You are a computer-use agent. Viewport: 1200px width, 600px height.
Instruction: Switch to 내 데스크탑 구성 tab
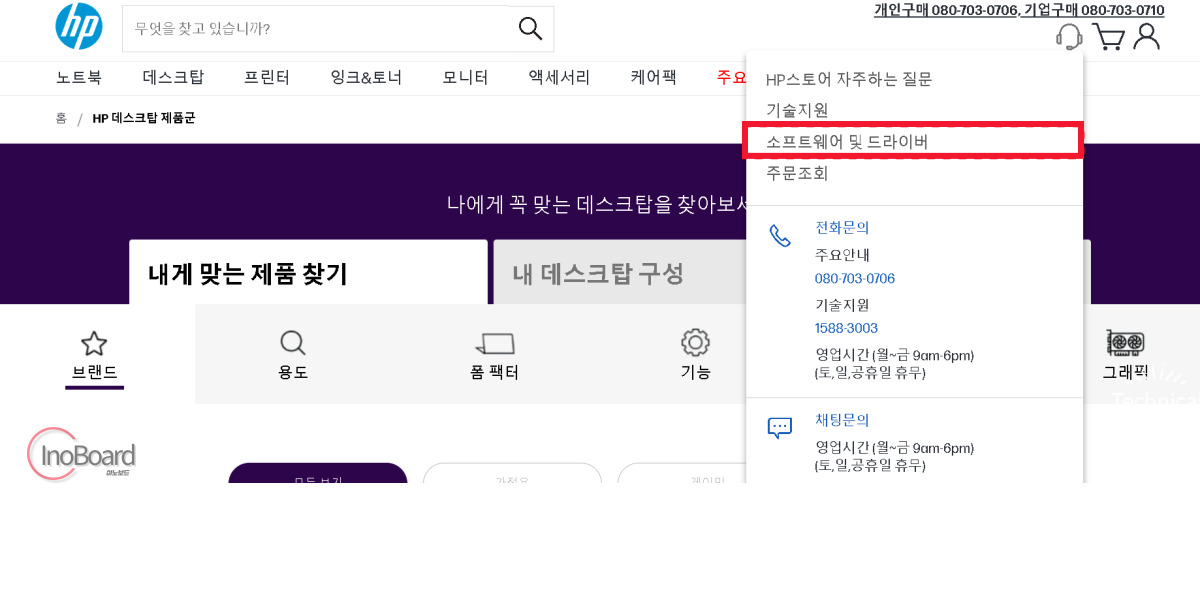[x=619, y=272]
